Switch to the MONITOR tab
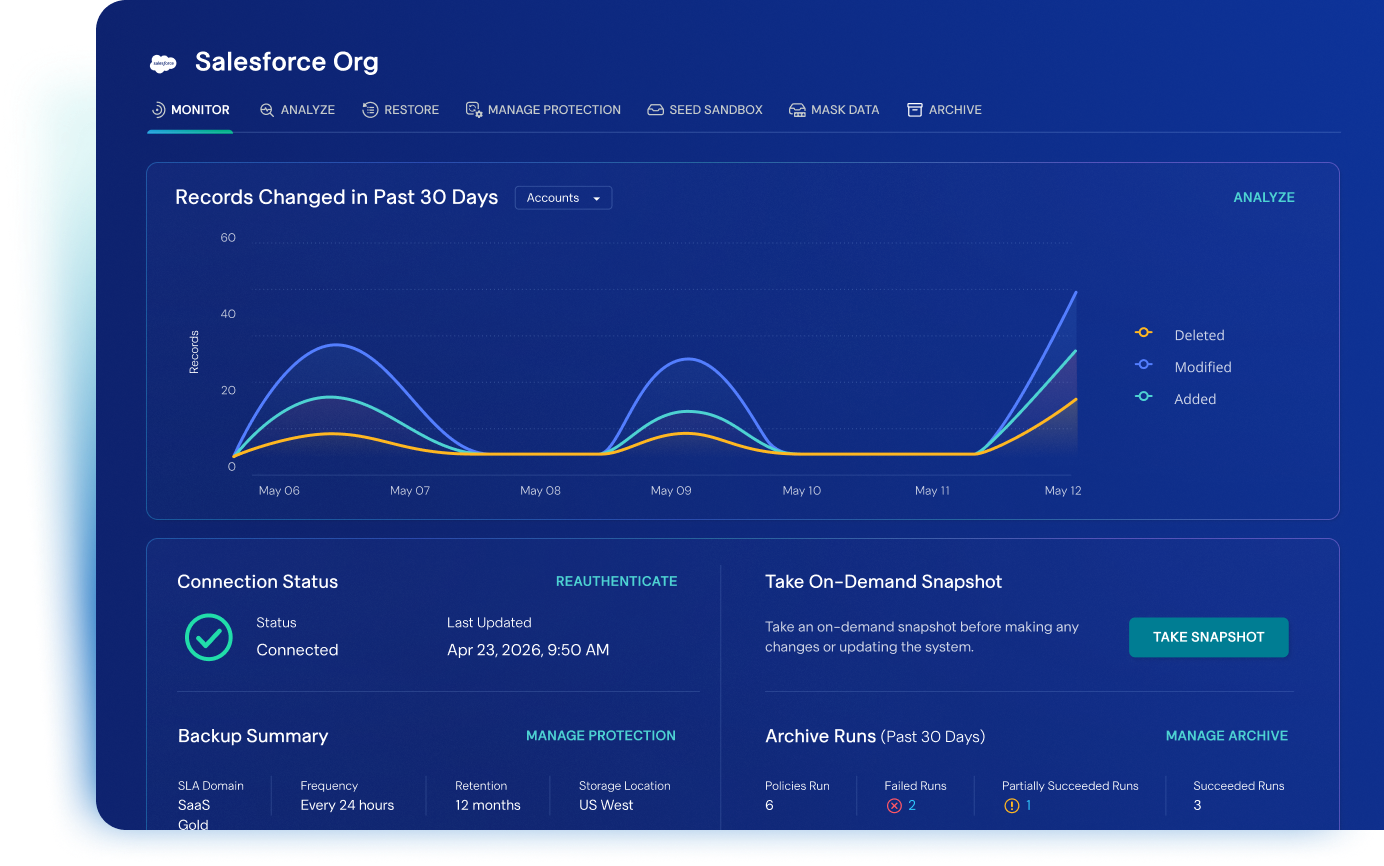Screen dimensions: 1384x866 [x=190, y=110]
